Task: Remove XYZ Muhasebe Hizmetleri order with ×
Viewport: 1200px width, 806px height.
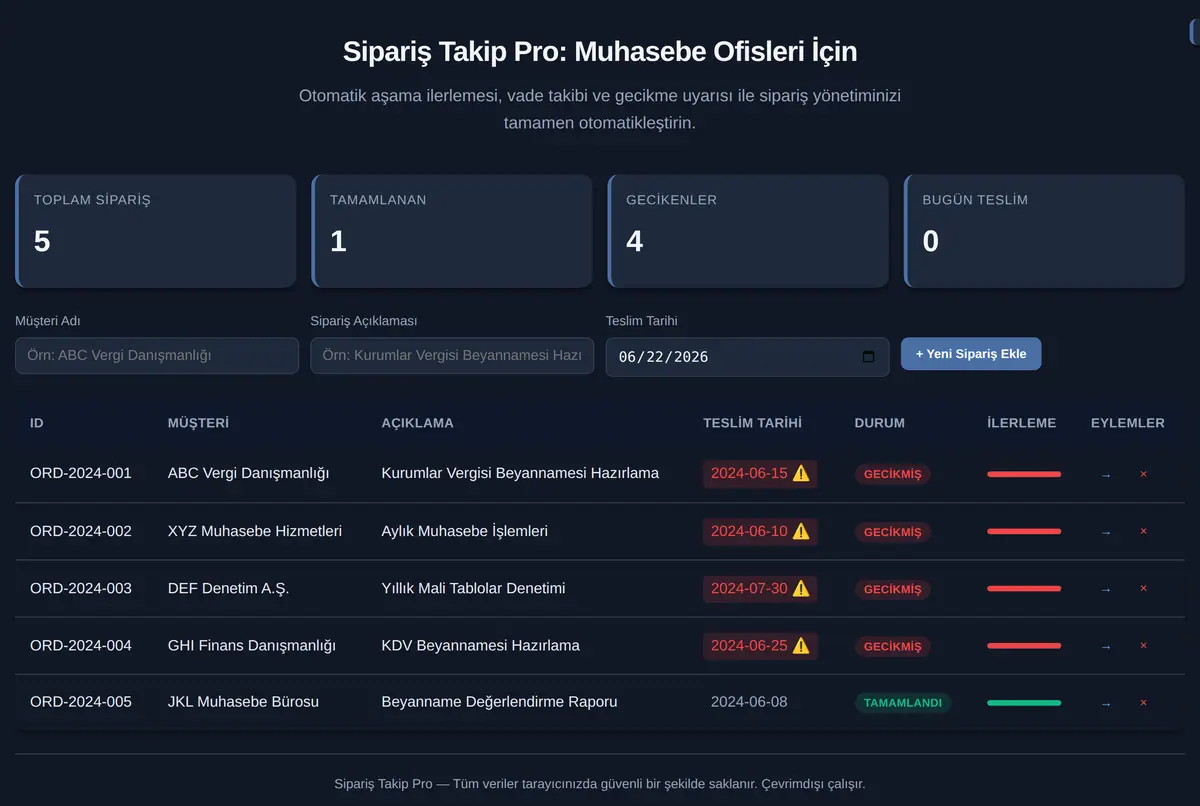Action: [1143, 531]
